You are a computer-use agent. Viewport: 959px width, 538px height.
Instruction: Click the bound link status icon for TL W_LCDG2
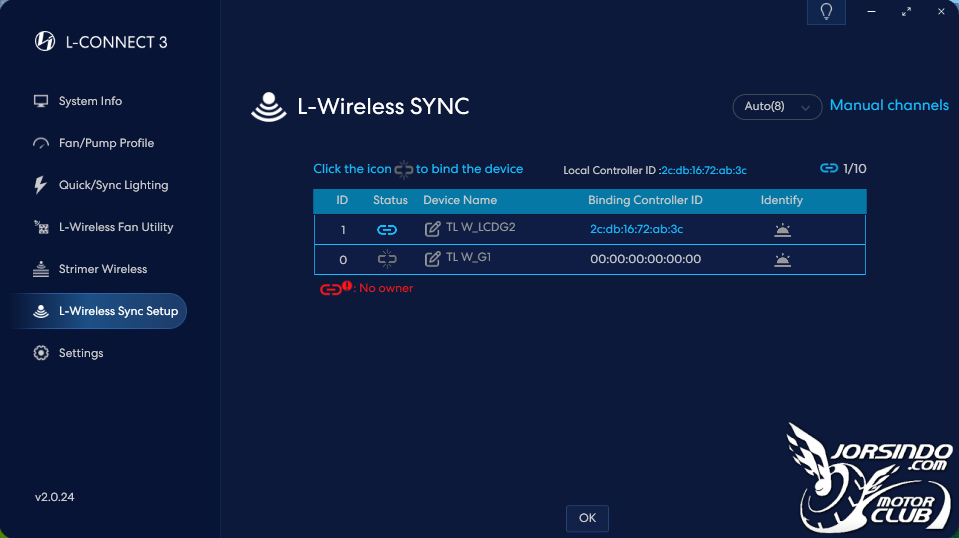(x=387, y=230)
